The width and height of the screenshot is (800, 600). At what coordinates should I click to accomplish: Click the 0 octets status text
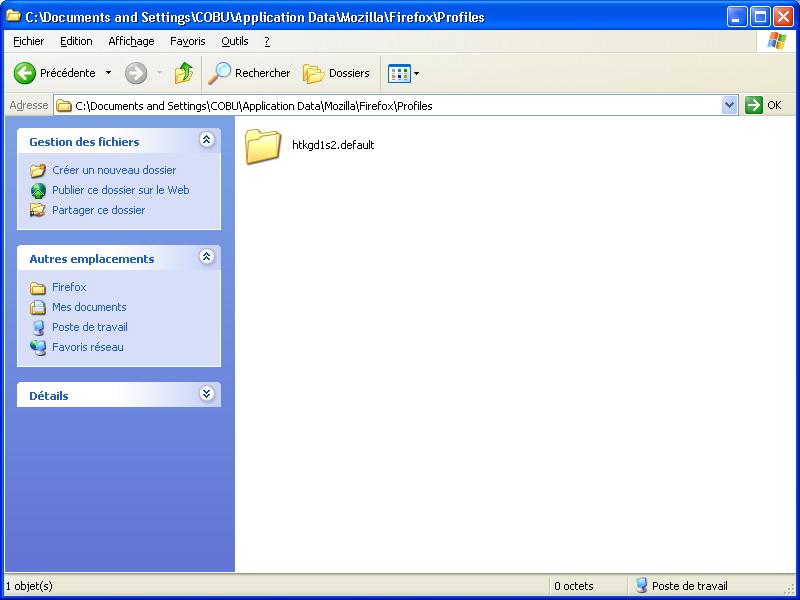[x=574, y=586]
